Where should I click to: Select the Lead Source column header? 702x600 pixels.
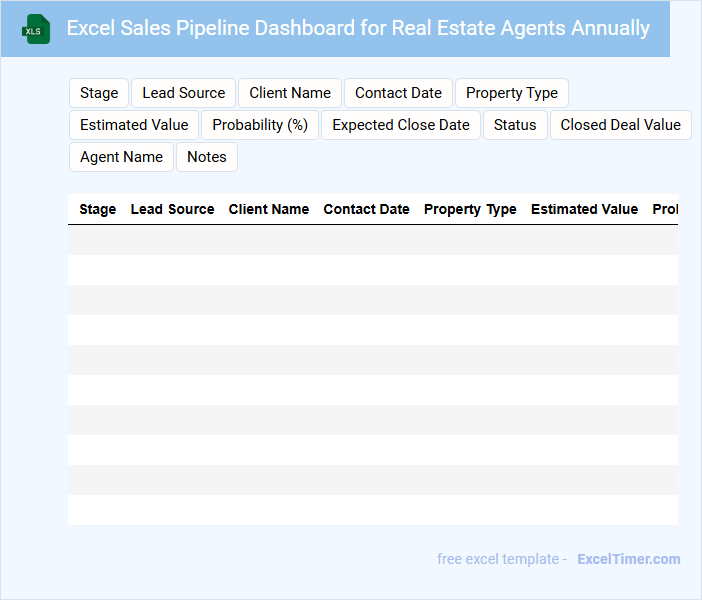click(172, 209)
